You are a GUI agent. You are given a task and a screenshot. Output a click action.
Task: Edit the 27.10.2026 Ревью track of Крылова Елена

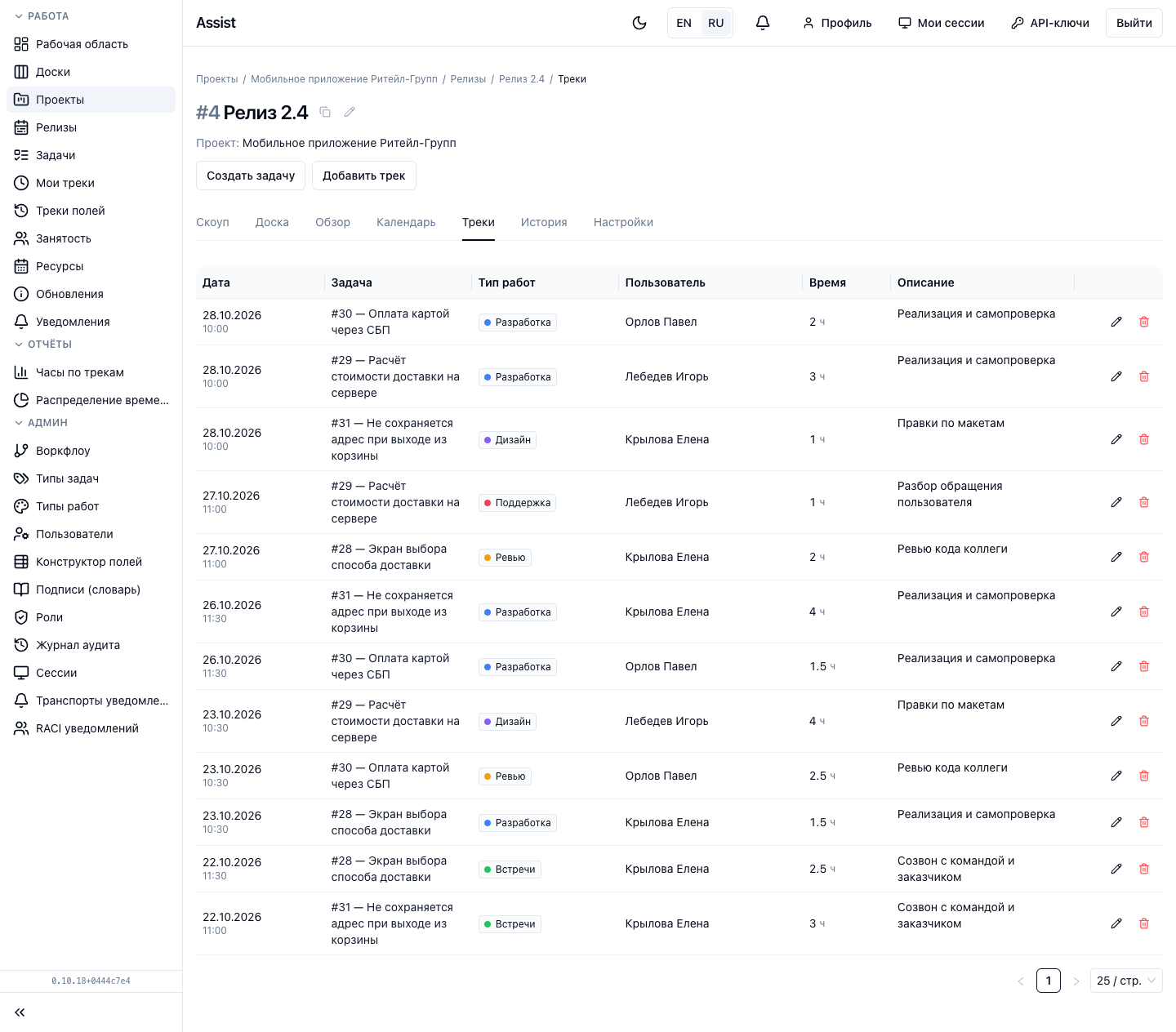tap(1116, 557)
